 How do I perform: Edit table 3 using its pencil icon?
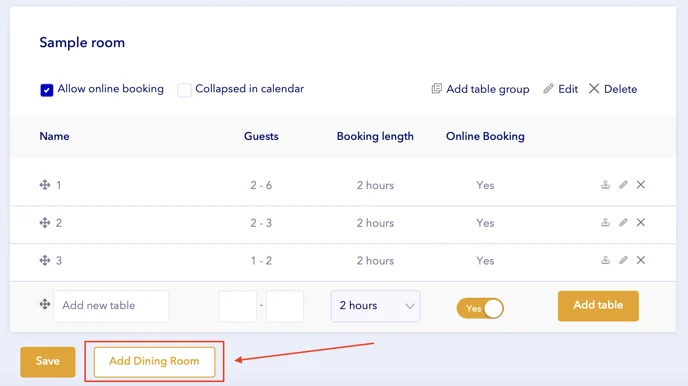pos(623,260)
